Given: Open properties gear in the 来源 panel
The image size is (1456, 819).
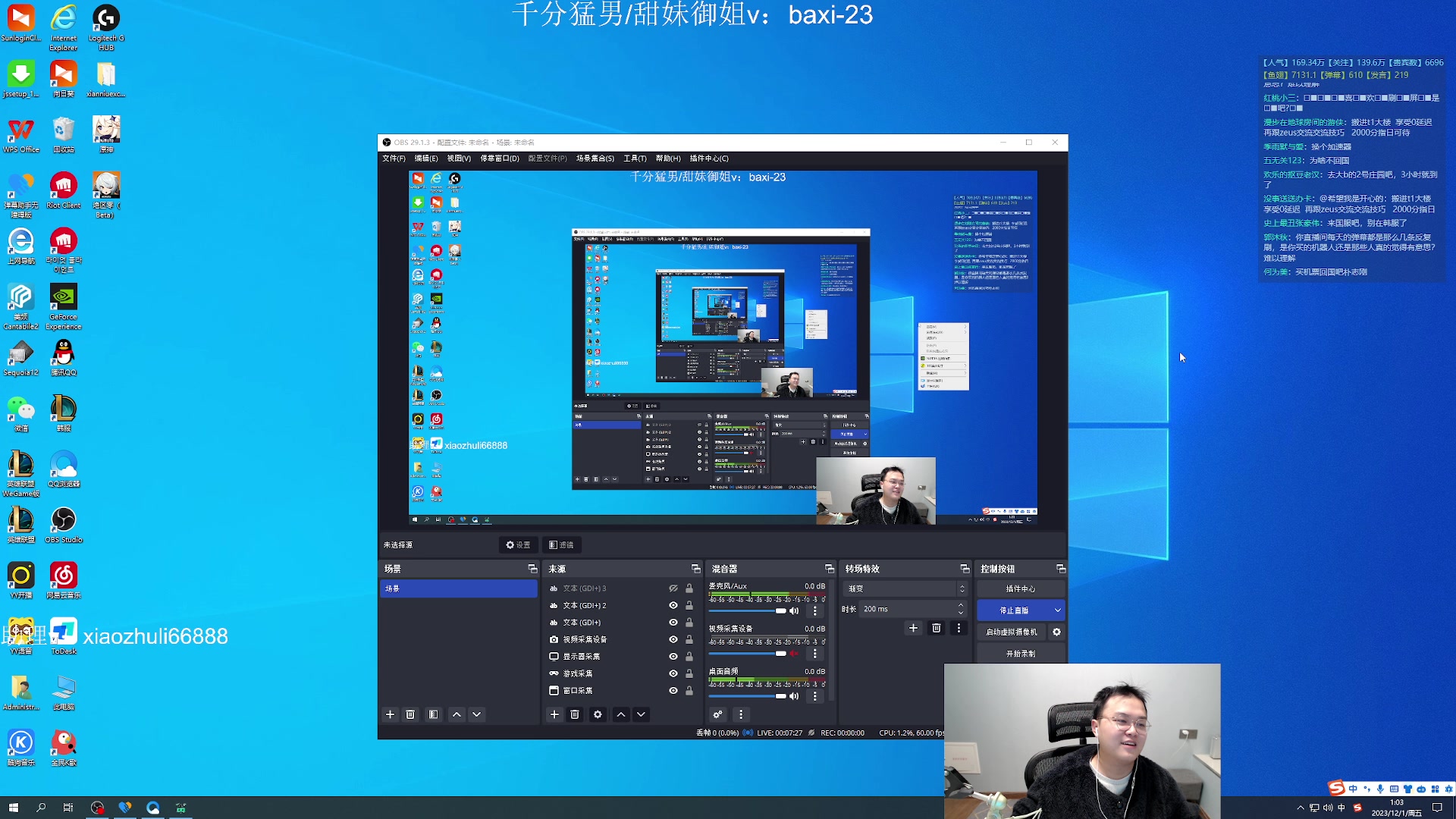Looking at the screenshot, I should click(598, 714).
